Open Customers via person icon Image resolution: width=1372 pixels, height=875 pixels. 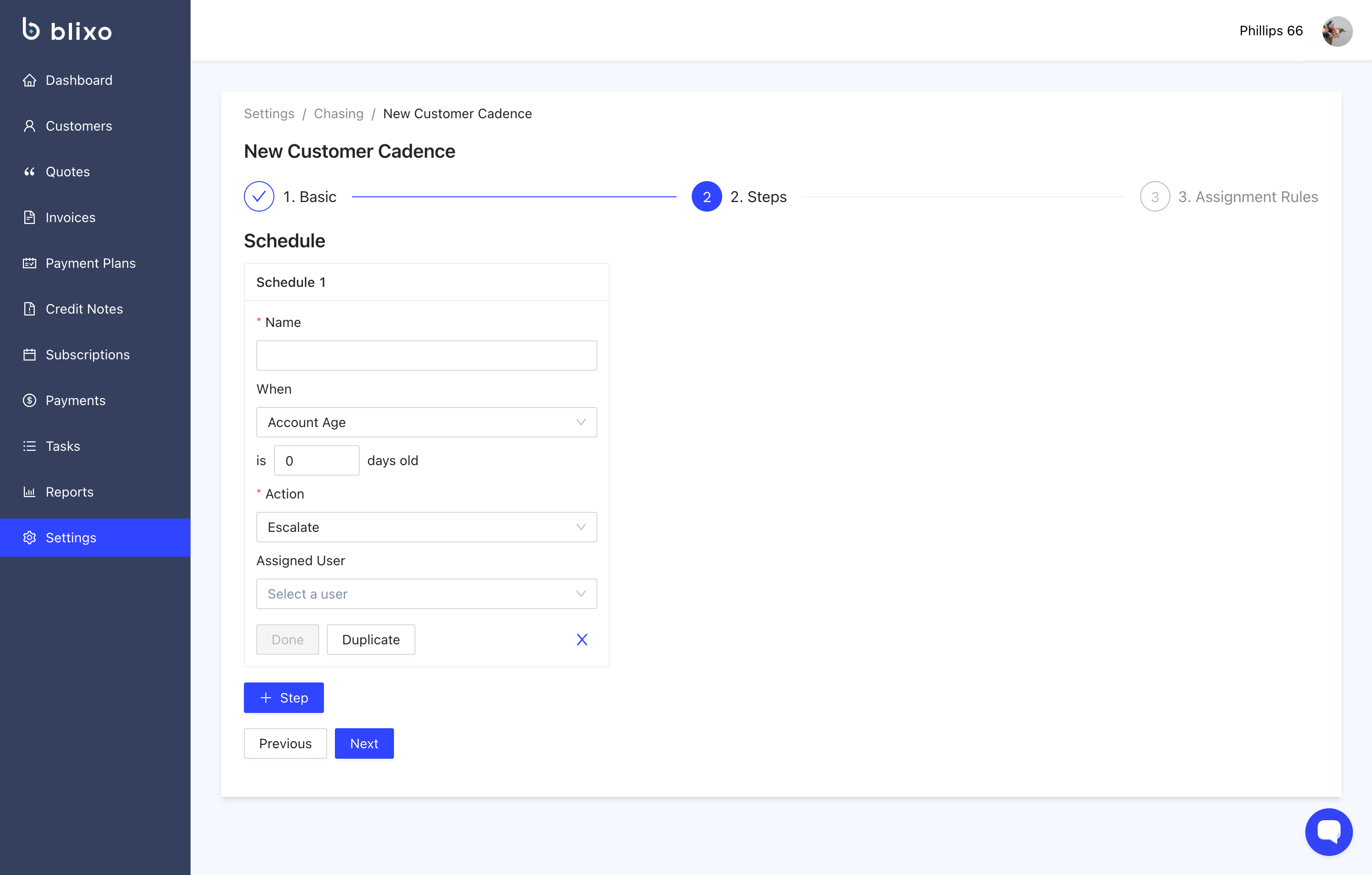30,126
